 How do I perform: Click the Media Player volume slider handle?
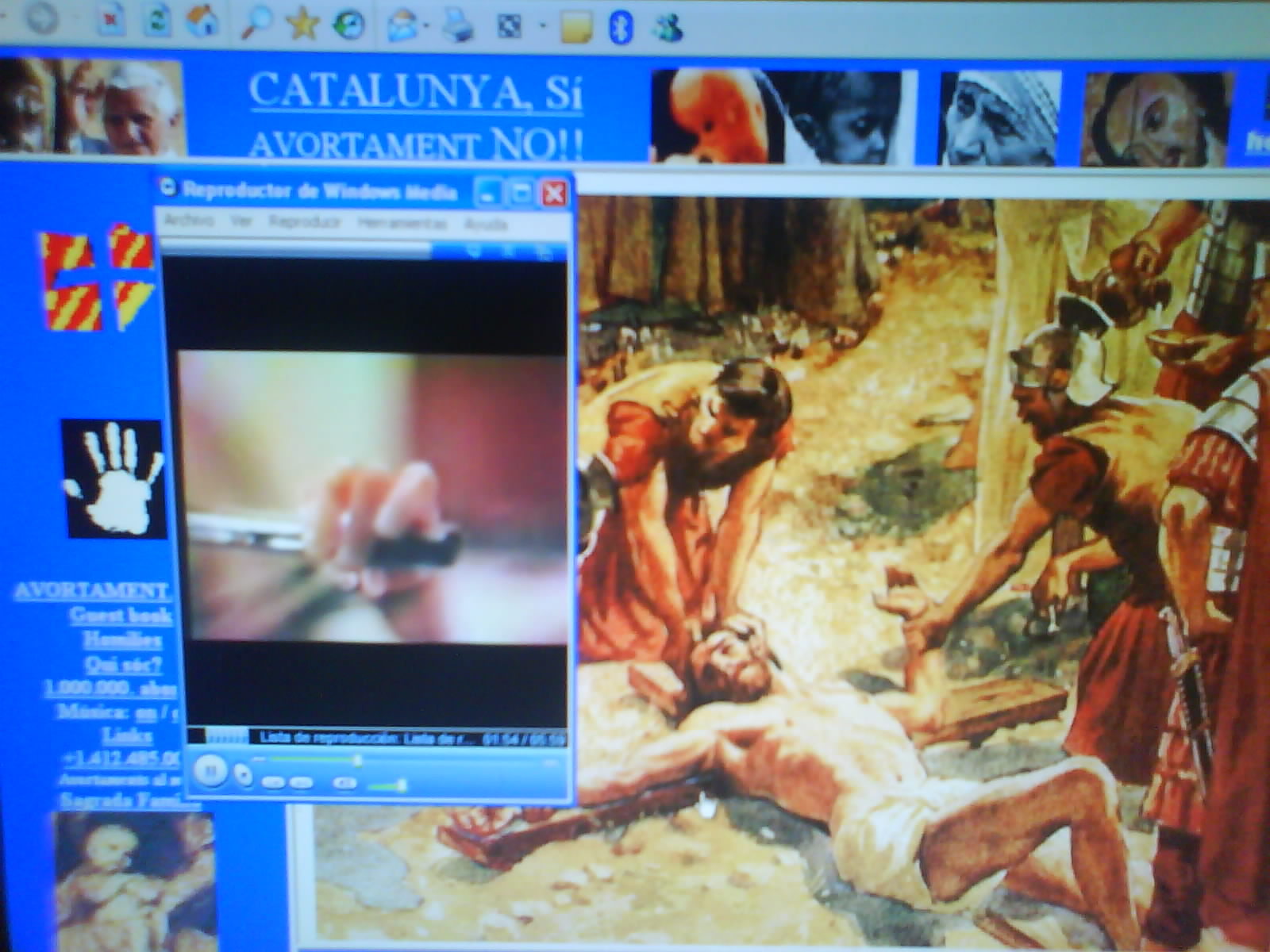pos(402,785)
